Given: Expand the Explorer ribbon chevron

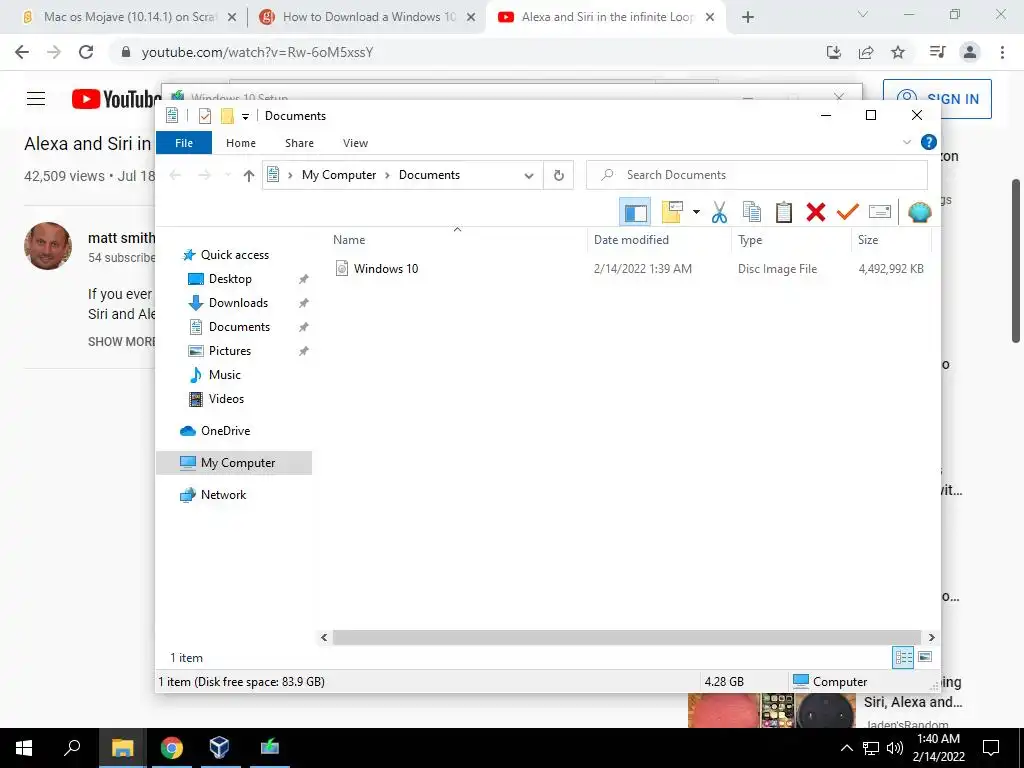Looking at the screenshot, I should click(906, 142).
